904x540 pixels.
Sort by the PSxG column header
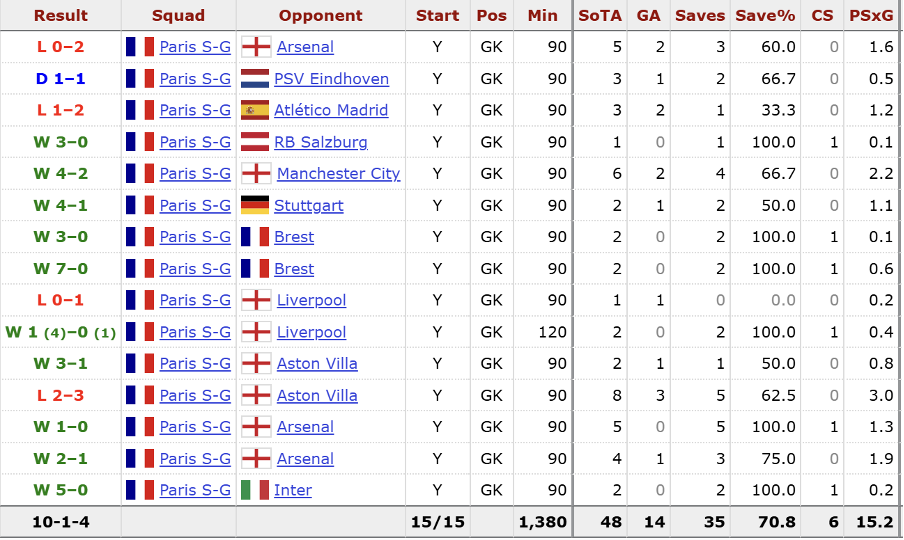[873, 15]
